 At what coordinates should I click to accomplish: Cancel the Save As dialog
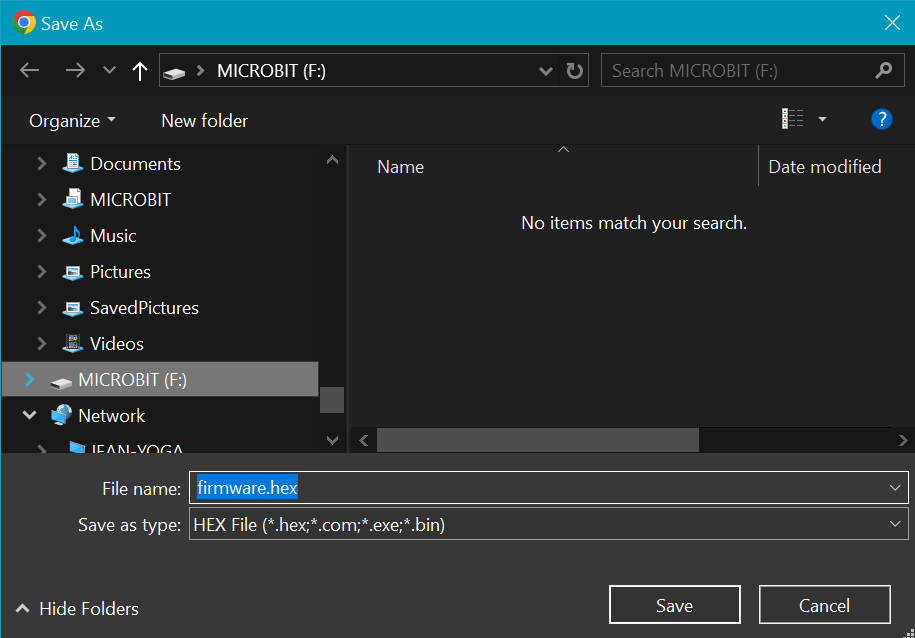[825, 605]
